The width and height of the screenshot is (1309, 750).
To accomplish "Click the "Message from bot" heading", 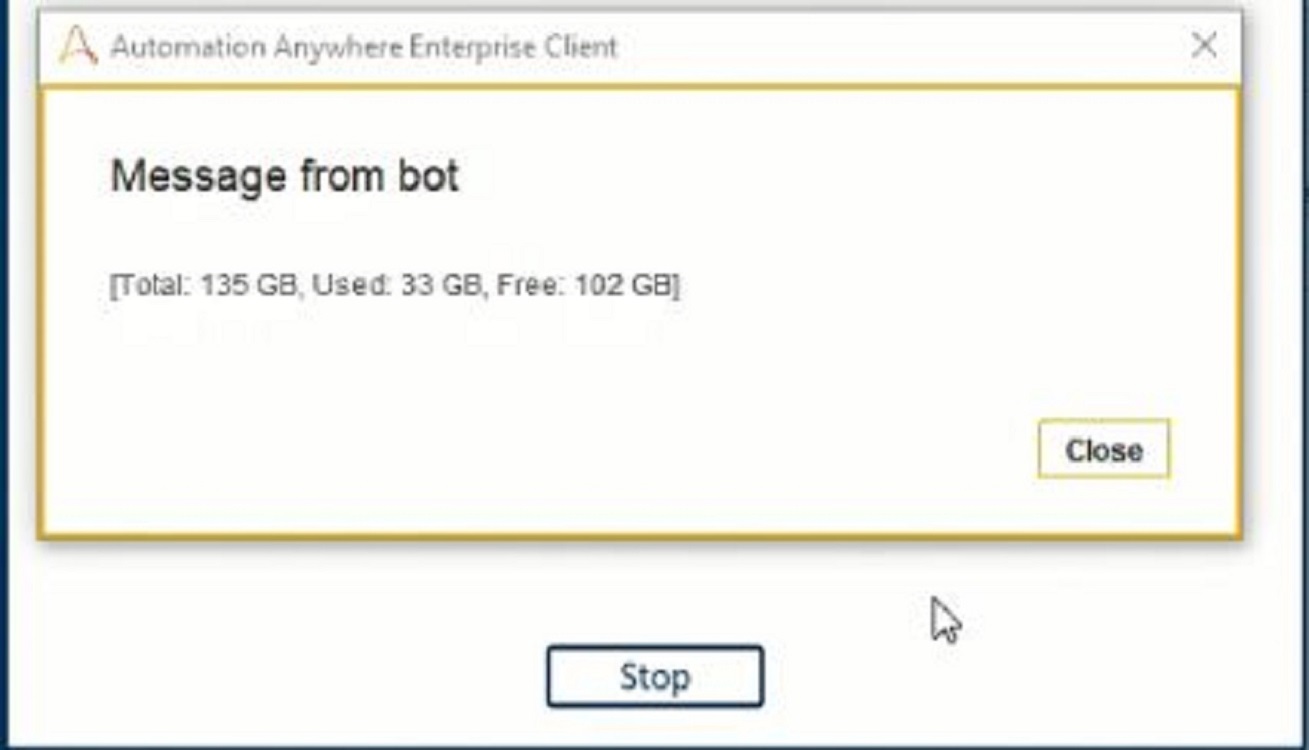I will [285, 177].
